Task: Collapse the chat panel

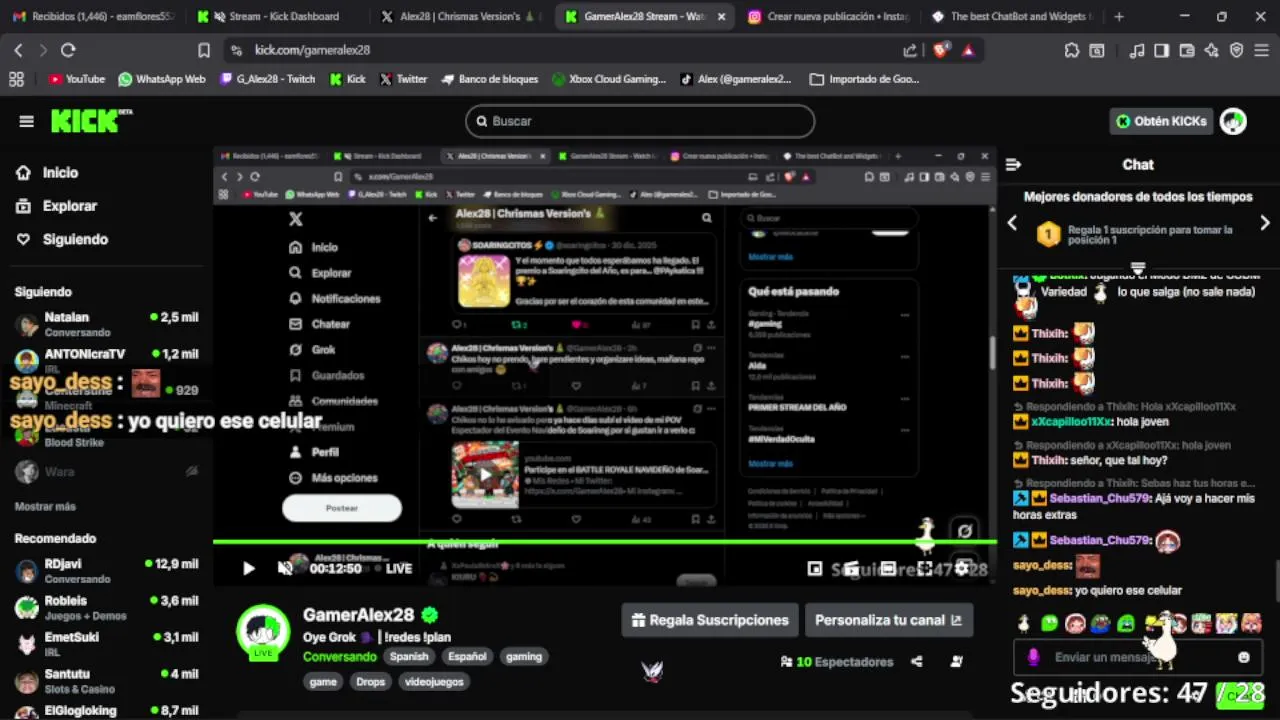Action: (x=1013, y=164)
